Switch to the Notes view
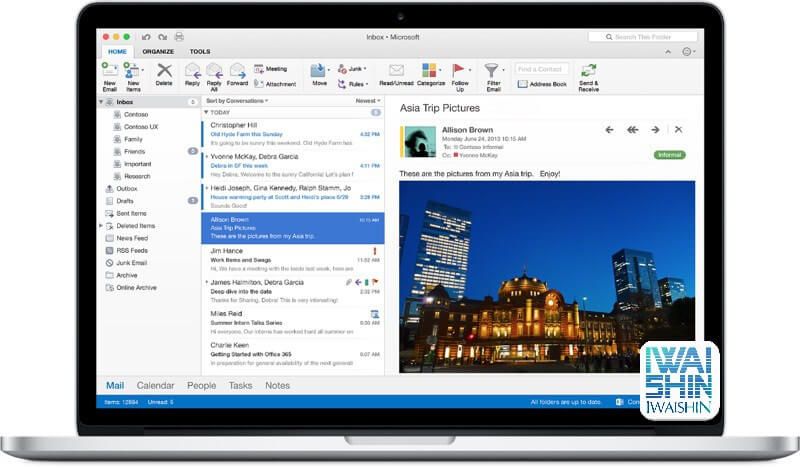This screenshot has width=800, height=468. click(x=278, y=385)
